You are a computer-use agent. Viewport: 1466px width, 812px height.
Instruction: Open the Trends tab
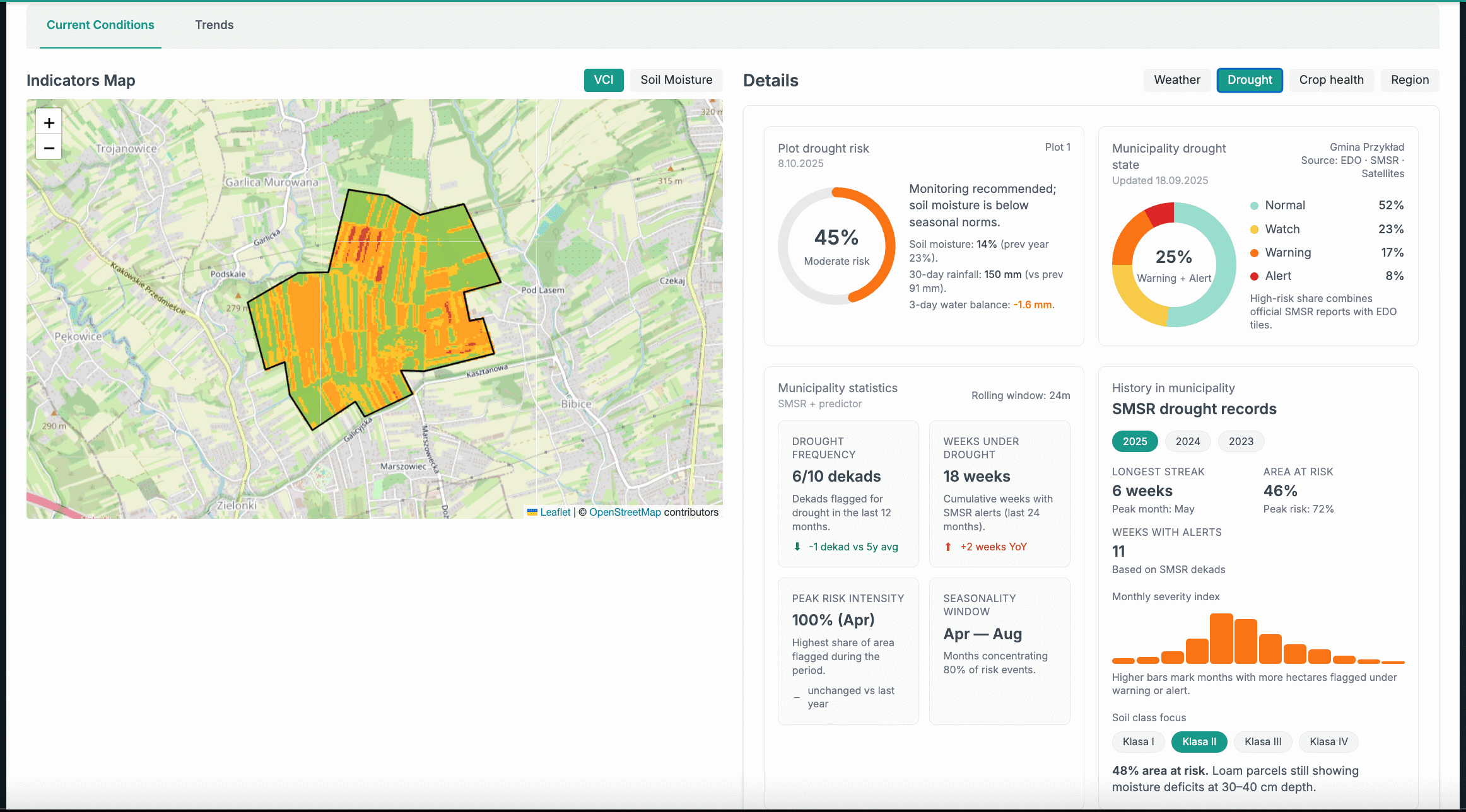tap(214, 25)
